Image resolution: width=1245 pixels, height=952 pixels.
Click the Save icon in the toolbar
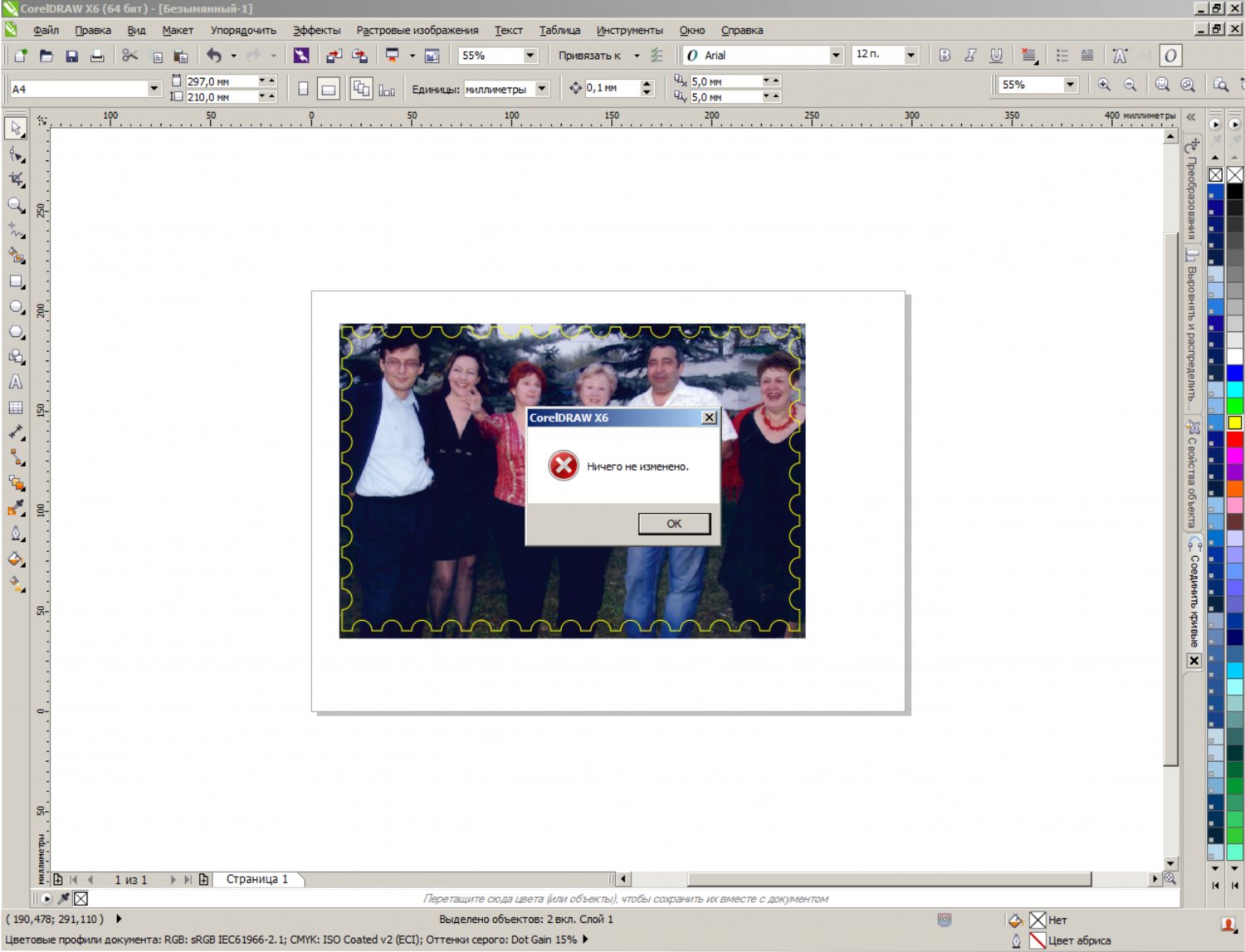[x=72, y=56]
